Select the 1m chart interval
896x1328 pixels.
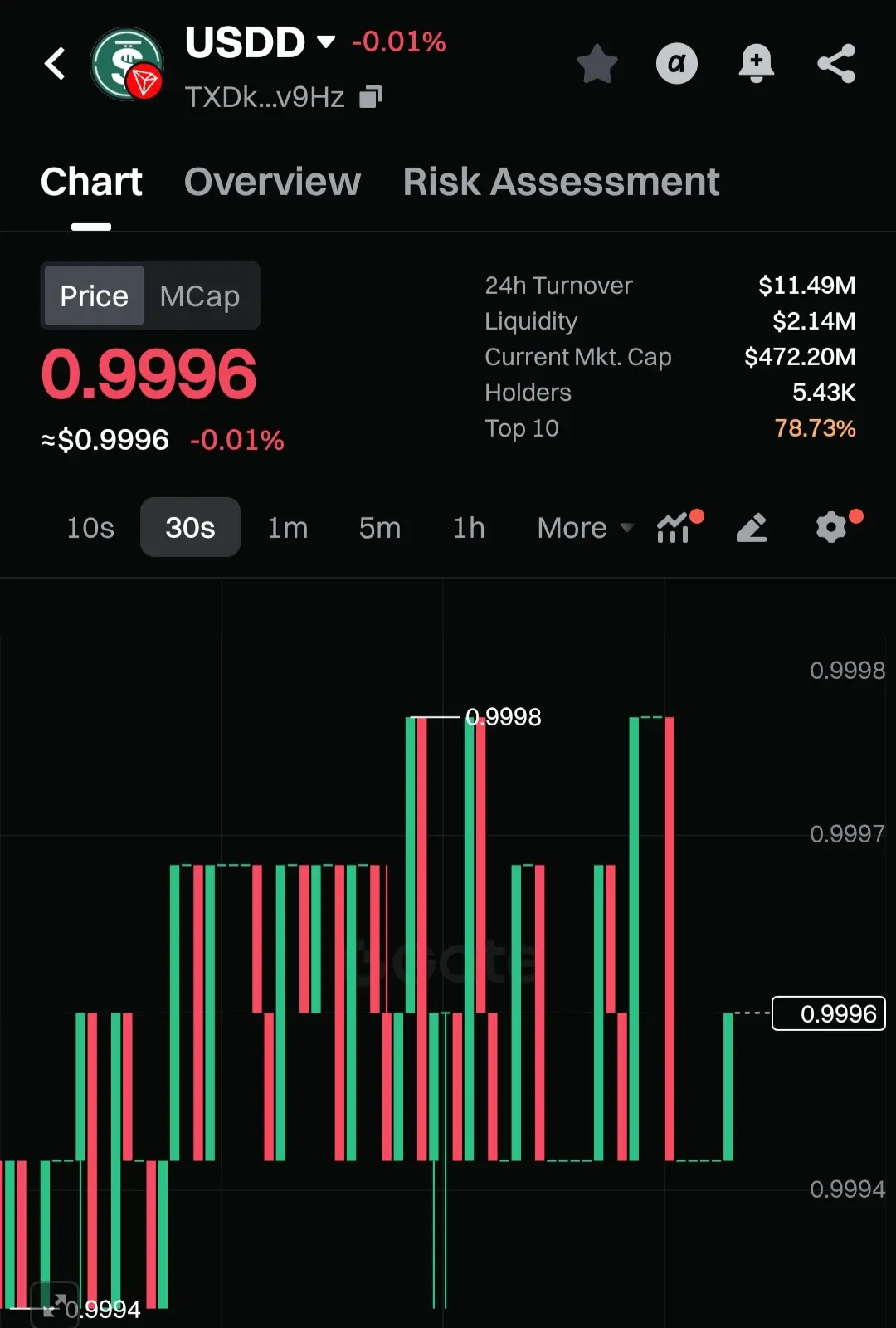287,527
